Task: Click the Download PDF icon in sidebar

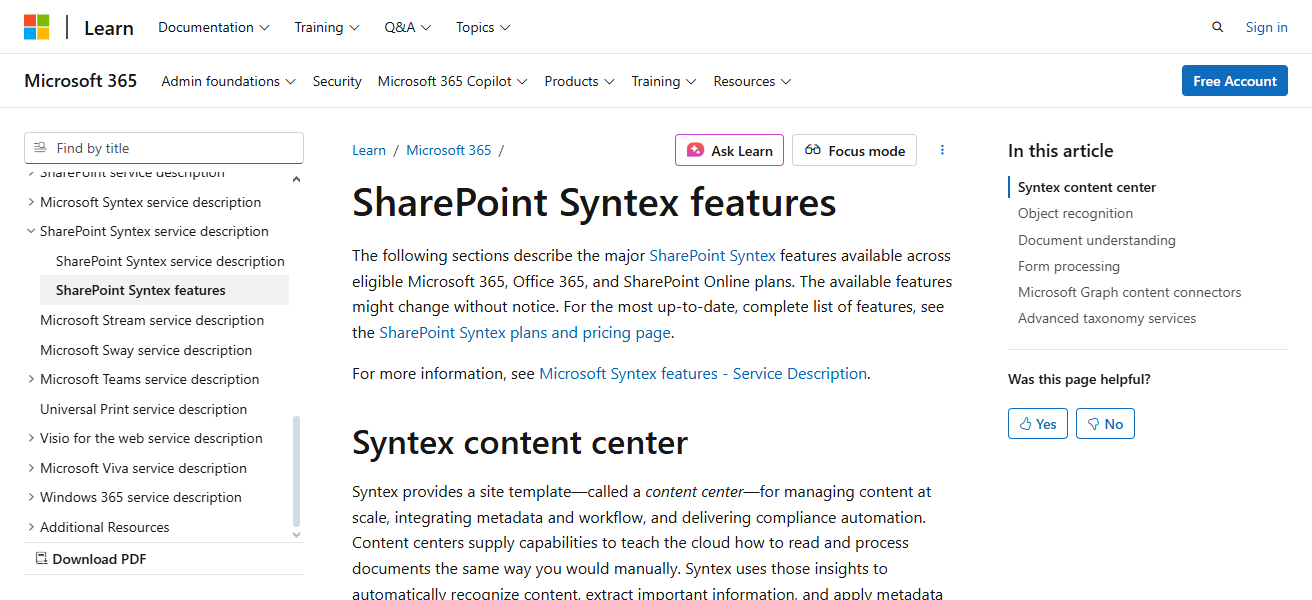Action: coord(42,558)
